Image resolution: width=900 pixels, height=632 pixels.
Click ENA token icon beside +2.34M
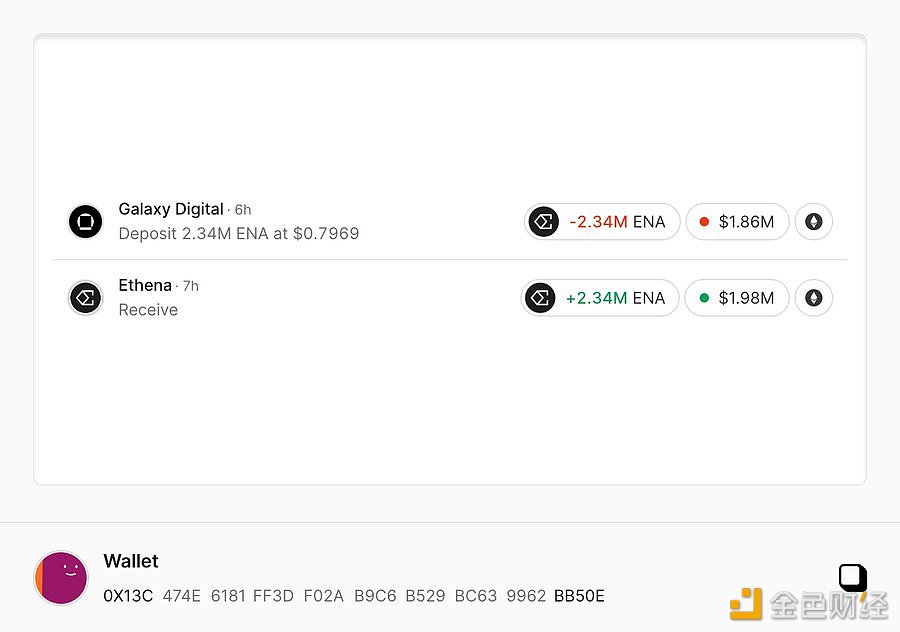(540, 298)
